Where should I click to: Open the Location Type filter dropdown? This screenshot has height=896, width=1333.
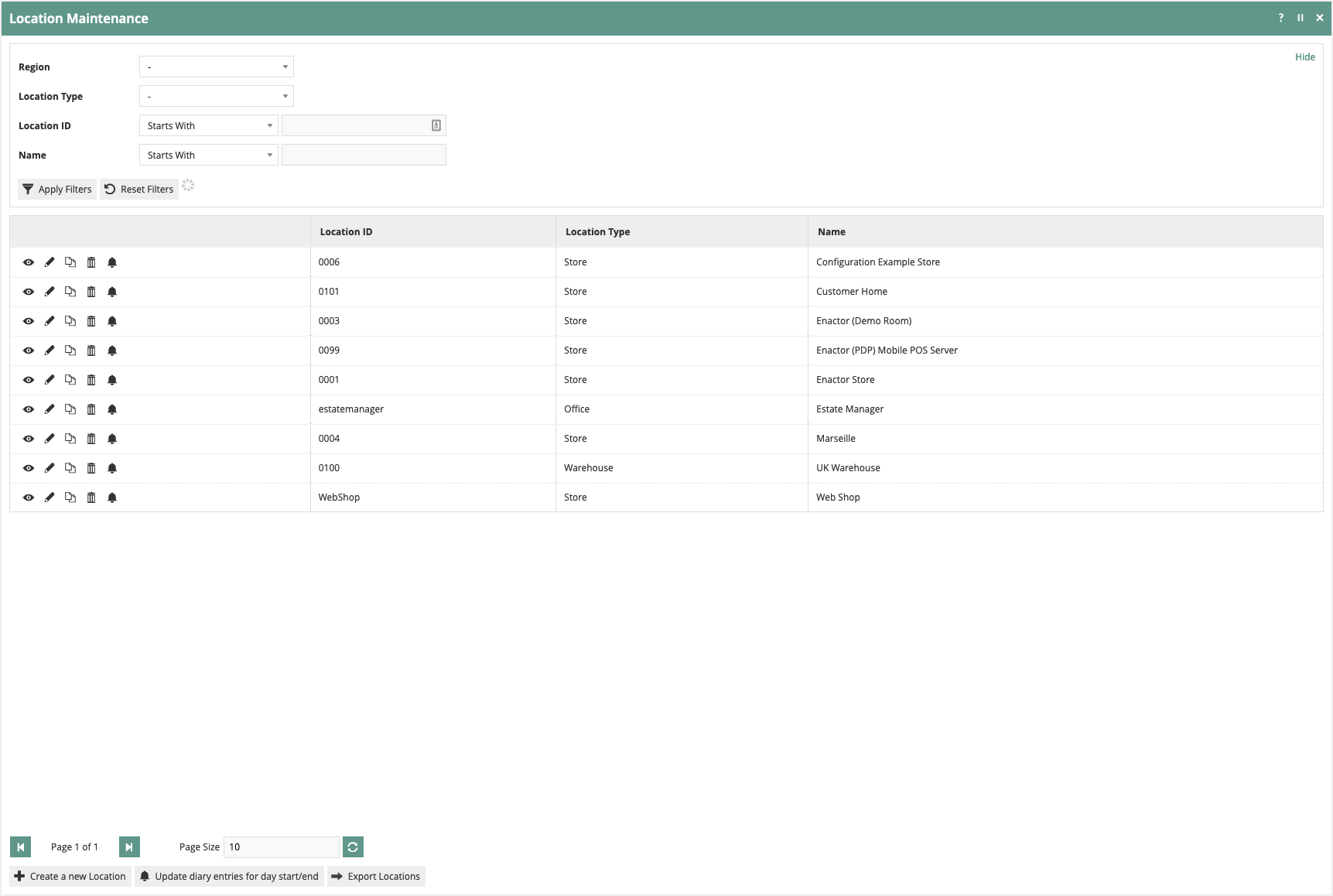coord(216,96)
